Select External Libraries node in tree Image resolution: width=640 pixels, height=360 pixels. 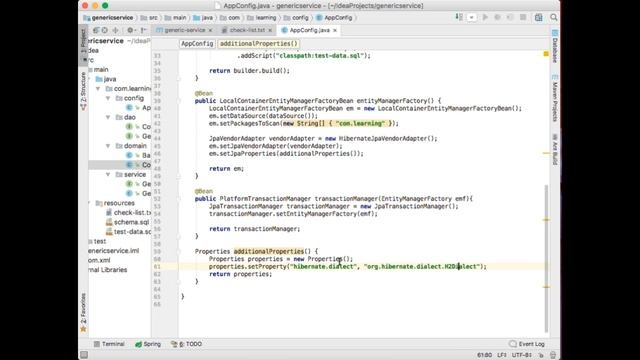pos(108,270)
